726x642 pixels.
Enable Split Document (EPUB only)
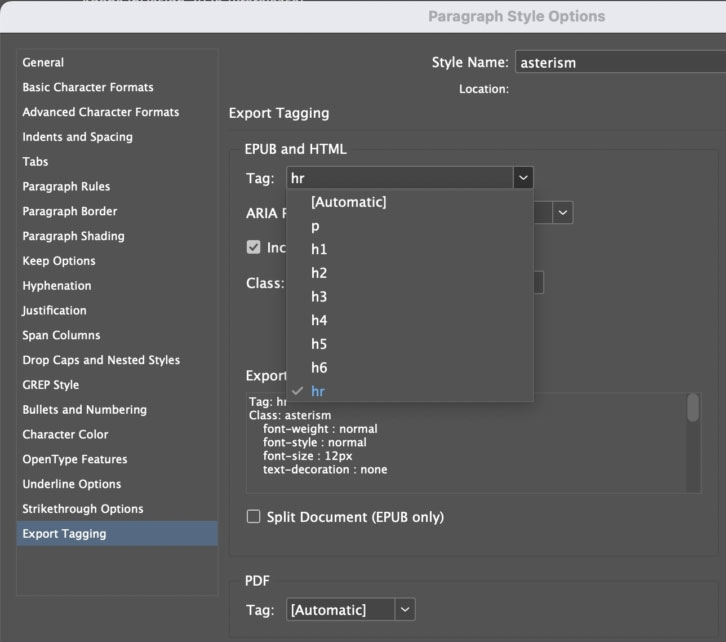(253, 517)
